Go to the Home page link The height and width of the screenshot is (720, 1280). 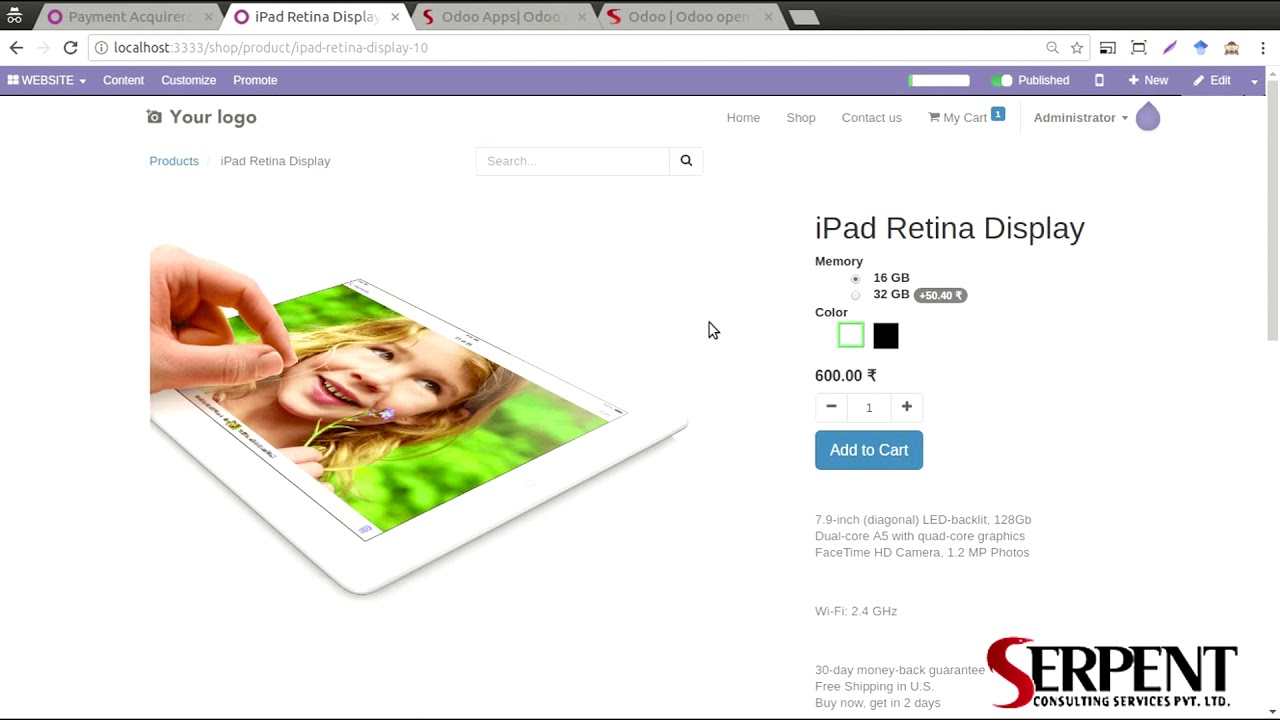click(x=743, y=117)
